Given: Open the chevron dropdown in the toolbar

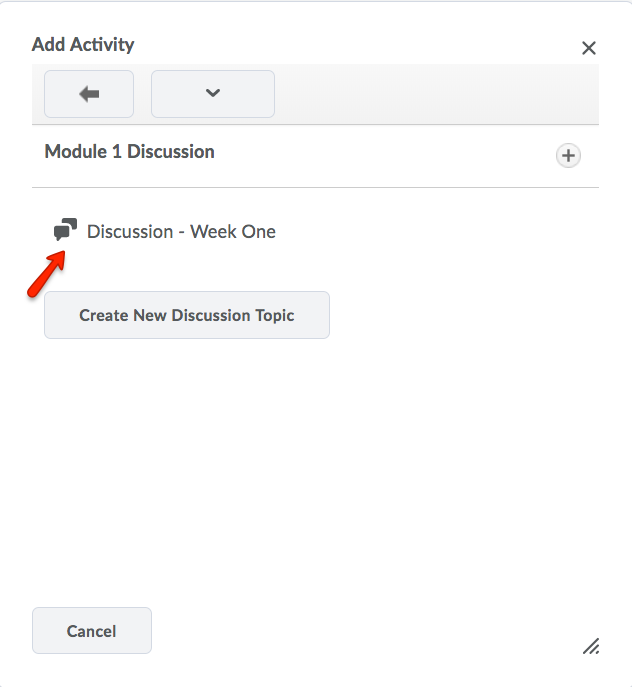Looking at the screenshot, I should (212, 94).
